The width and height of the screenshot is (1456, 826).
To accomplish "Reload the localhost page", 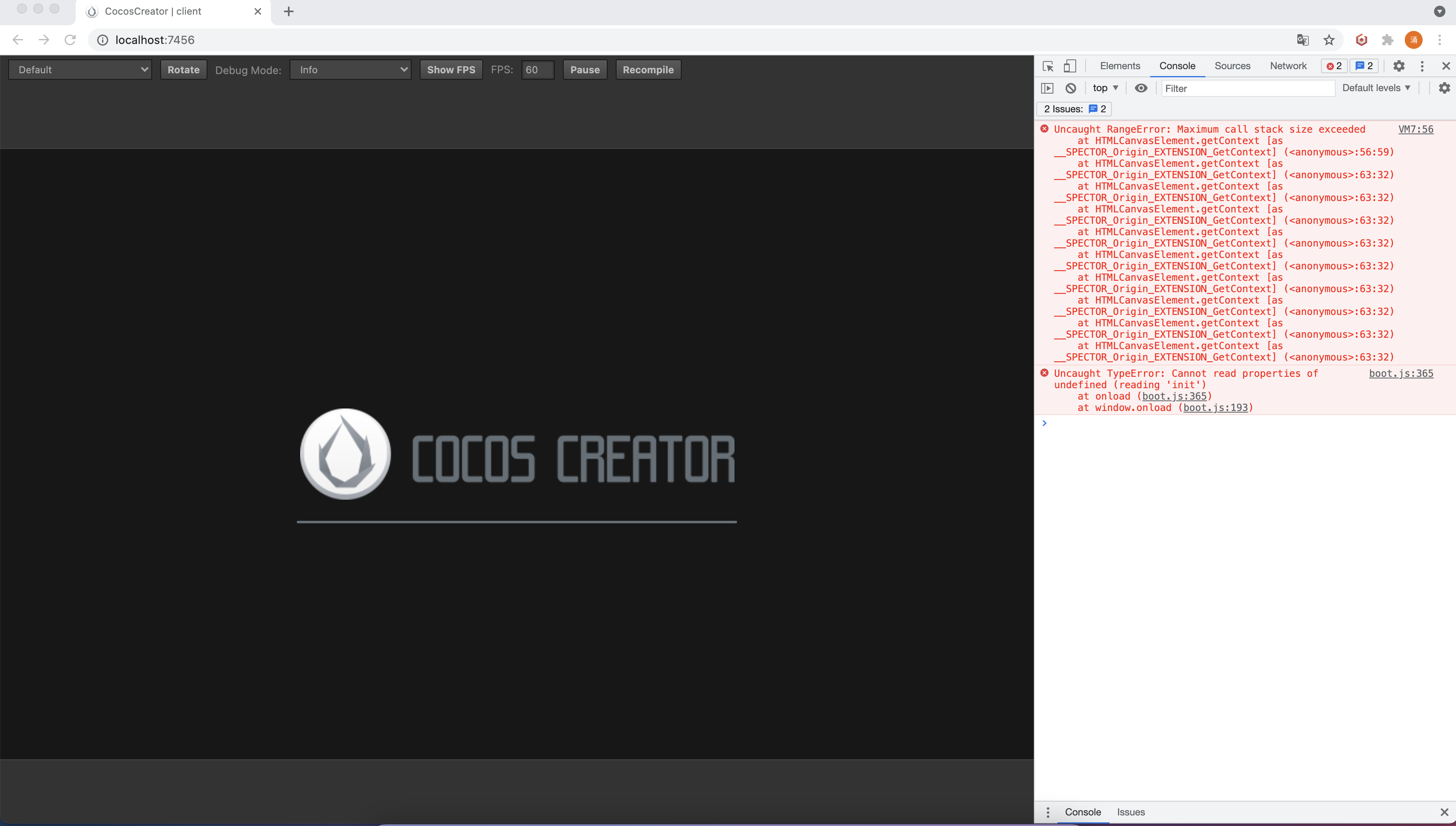I will pyautogui.click(x=70, y=40).
